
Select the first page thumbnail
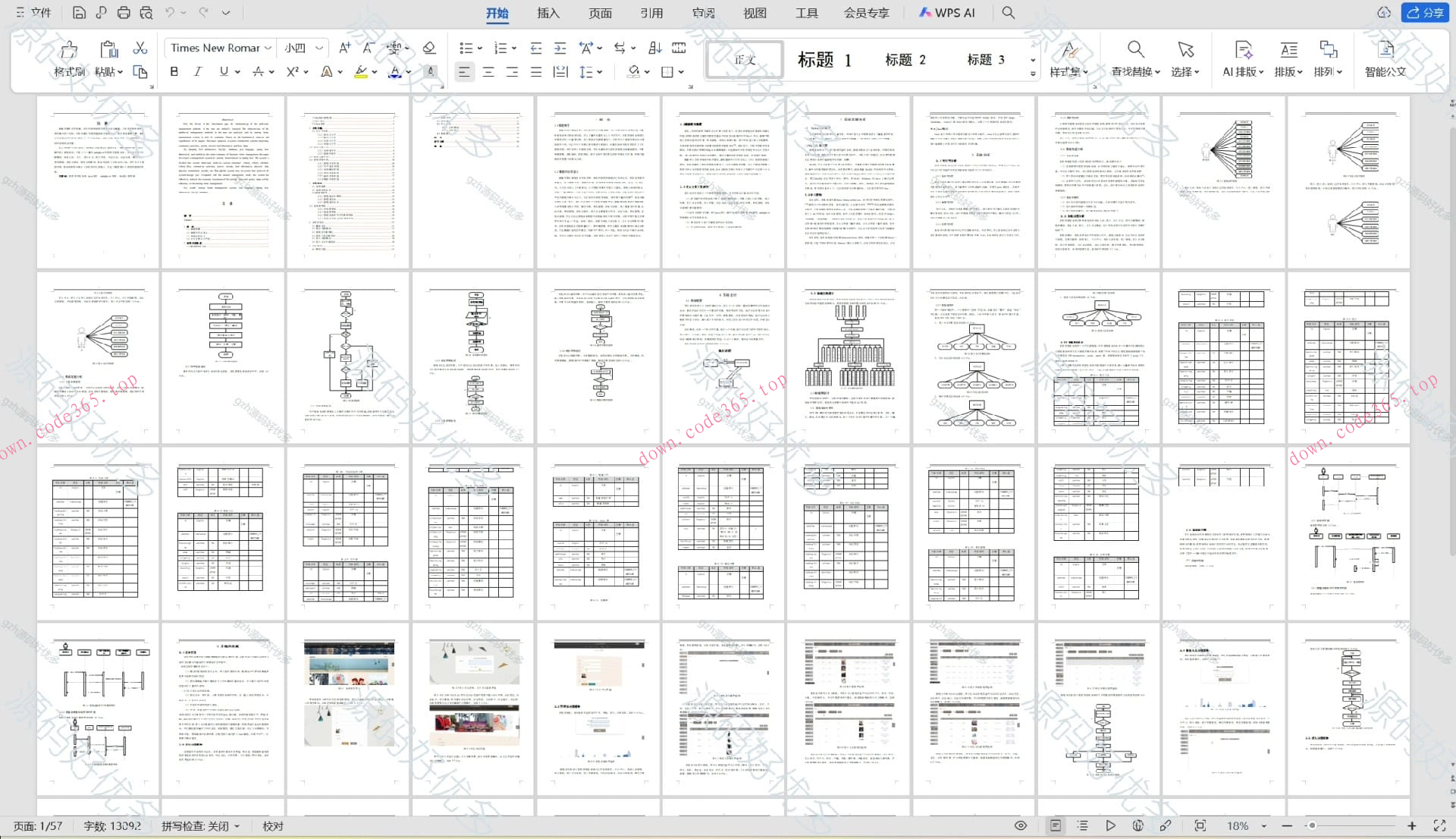(99, 181)
